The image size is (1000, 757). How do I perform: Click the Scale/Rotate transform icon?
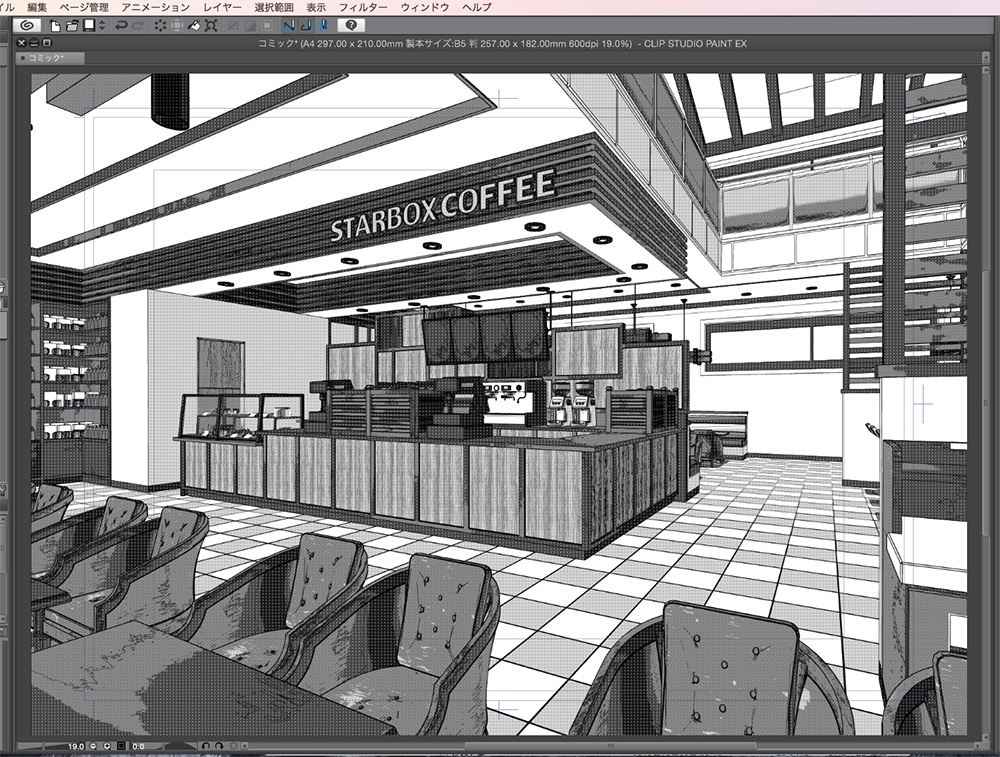tap(211, 26)
